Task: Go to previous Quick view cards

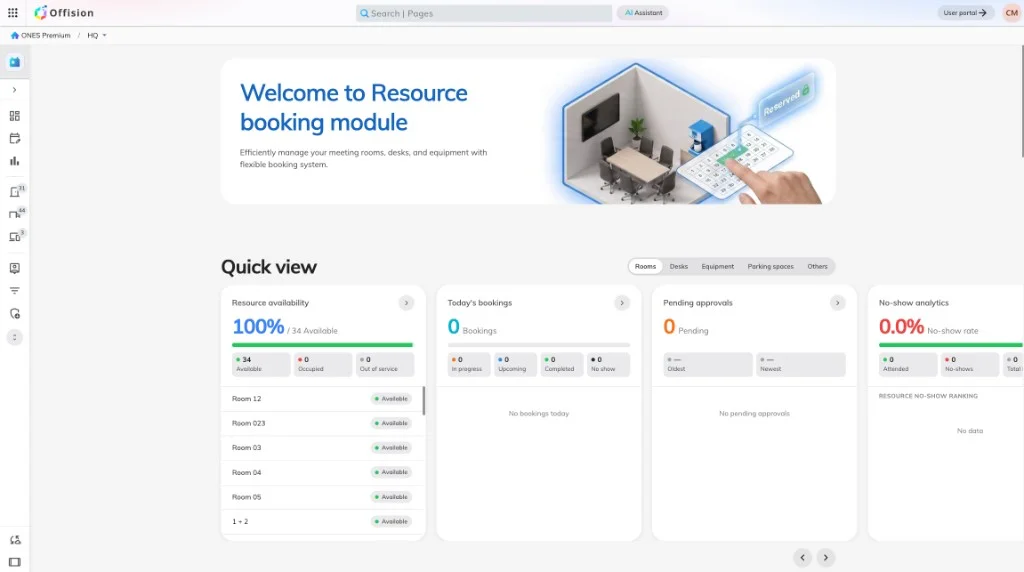Action: point(803,558)
